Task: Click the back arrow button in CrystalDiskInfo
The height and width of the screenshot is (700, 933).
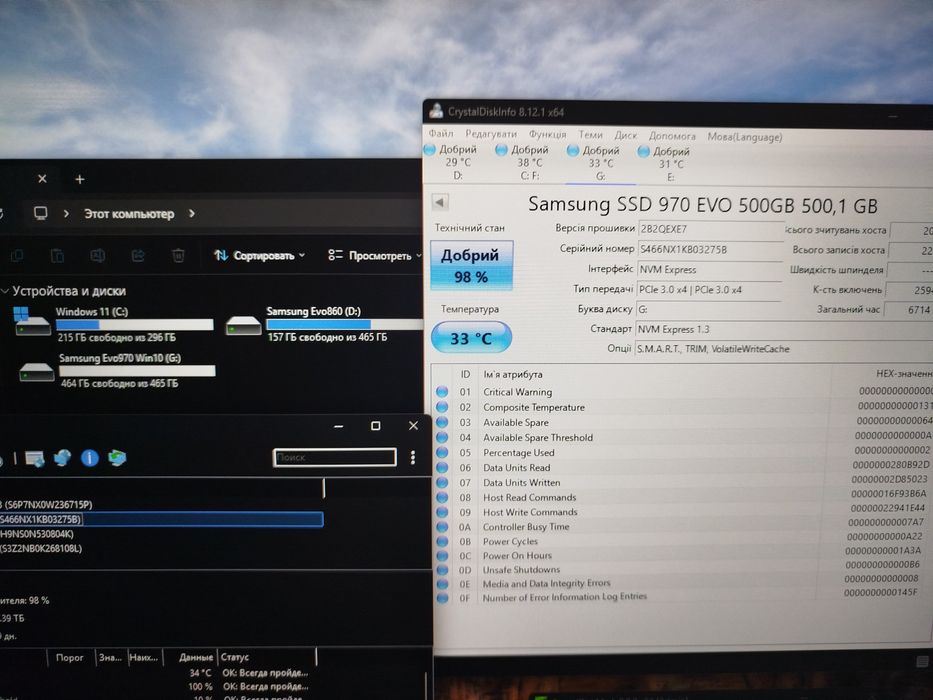Action: point(440,202)
